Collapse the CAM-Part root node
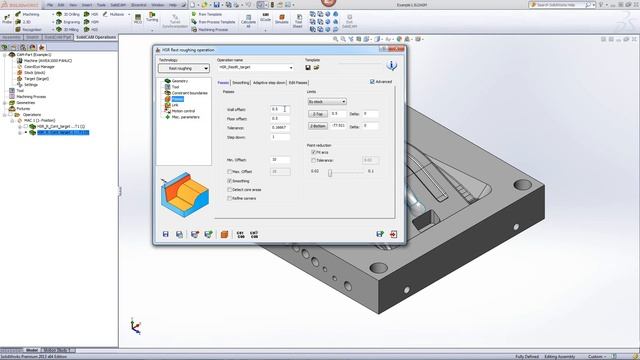Viewport: 640px width, 360px height. click(5, 55)
